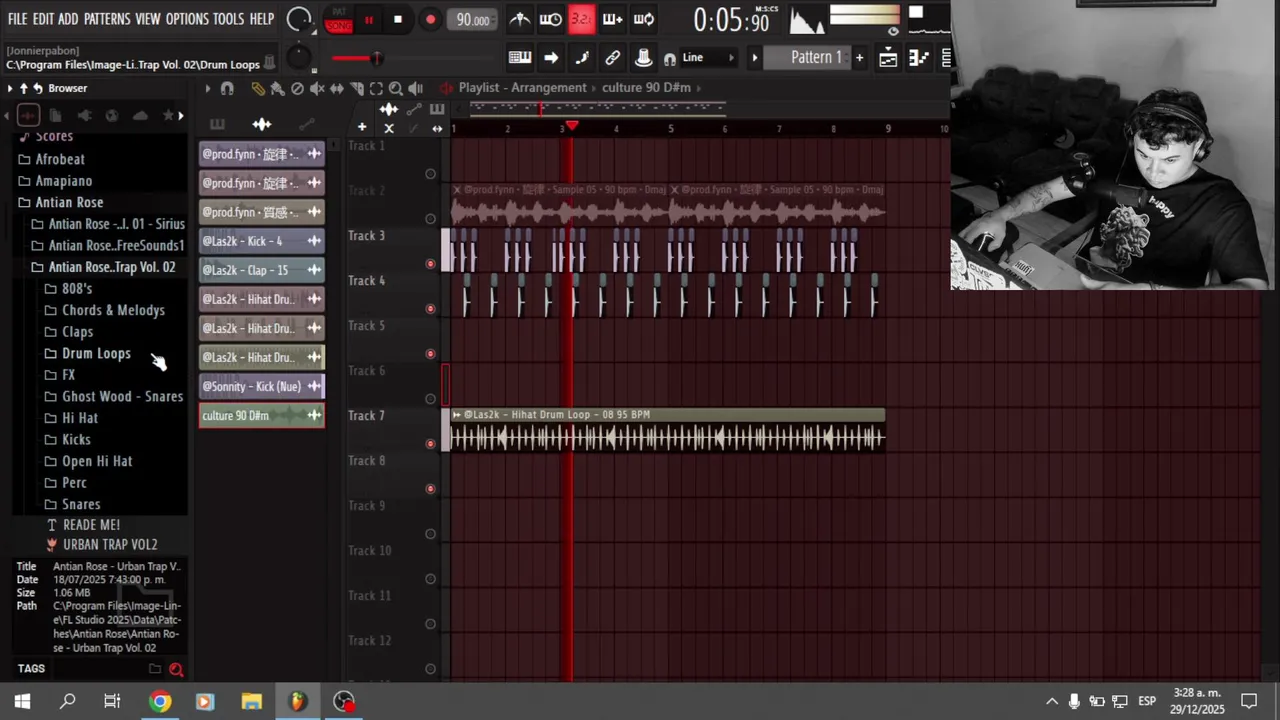Viewport: 1280px width, 720px height.
Task: Add a new pattern with the plus button
Action: [859, 58]
